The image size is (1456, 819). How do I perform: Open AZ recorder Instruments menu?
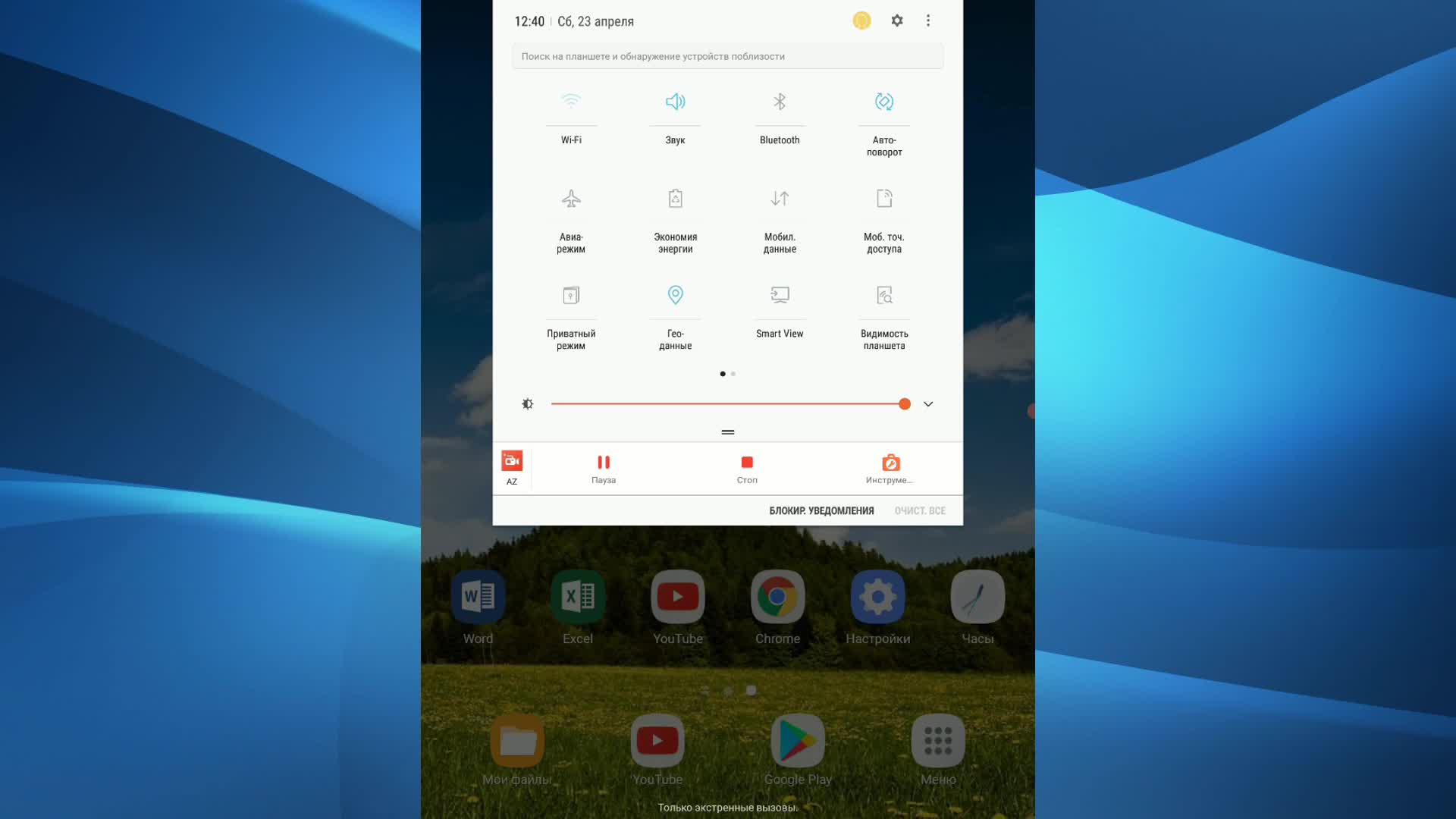point(890,467)
